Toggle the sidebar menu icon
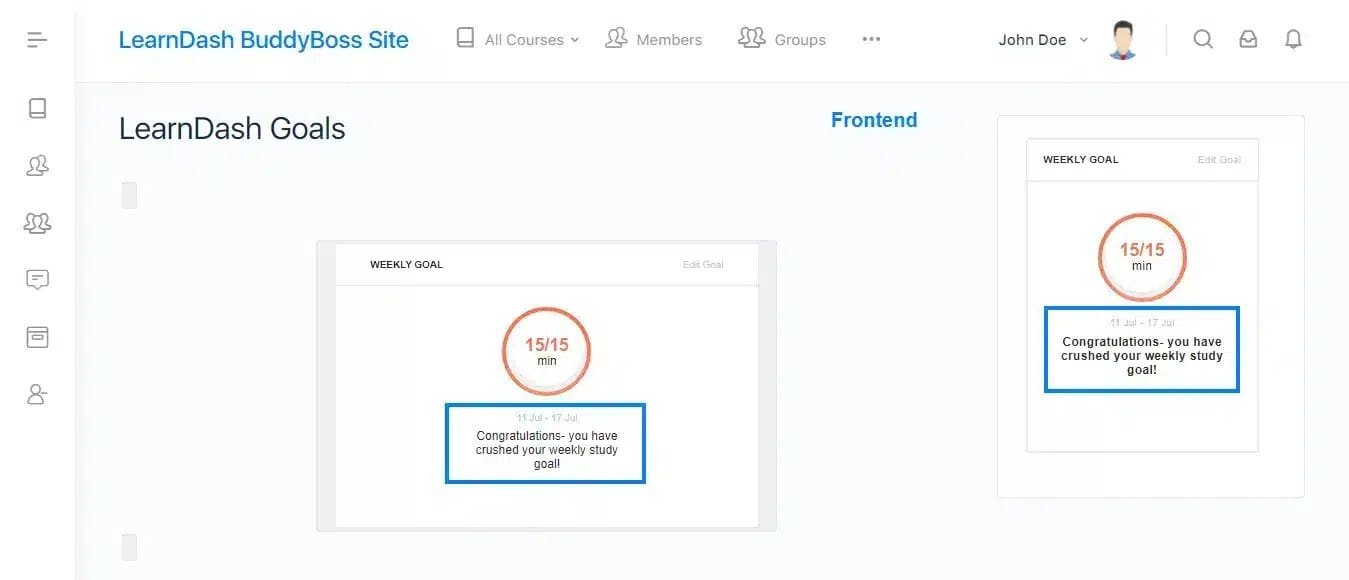The height and width of the screenshot is (580, 1349). [37, 40]
